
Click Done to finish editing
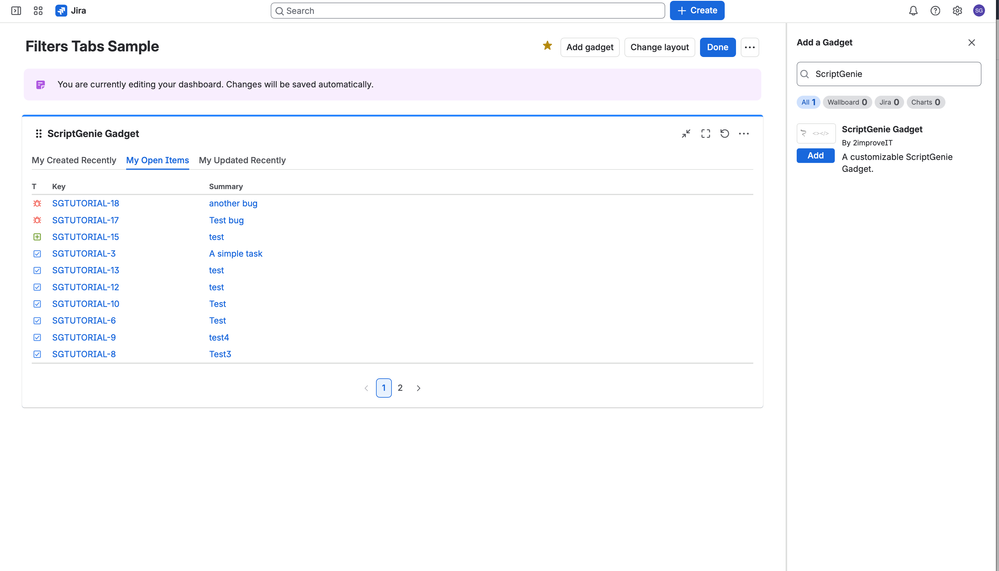pos(717,47)
